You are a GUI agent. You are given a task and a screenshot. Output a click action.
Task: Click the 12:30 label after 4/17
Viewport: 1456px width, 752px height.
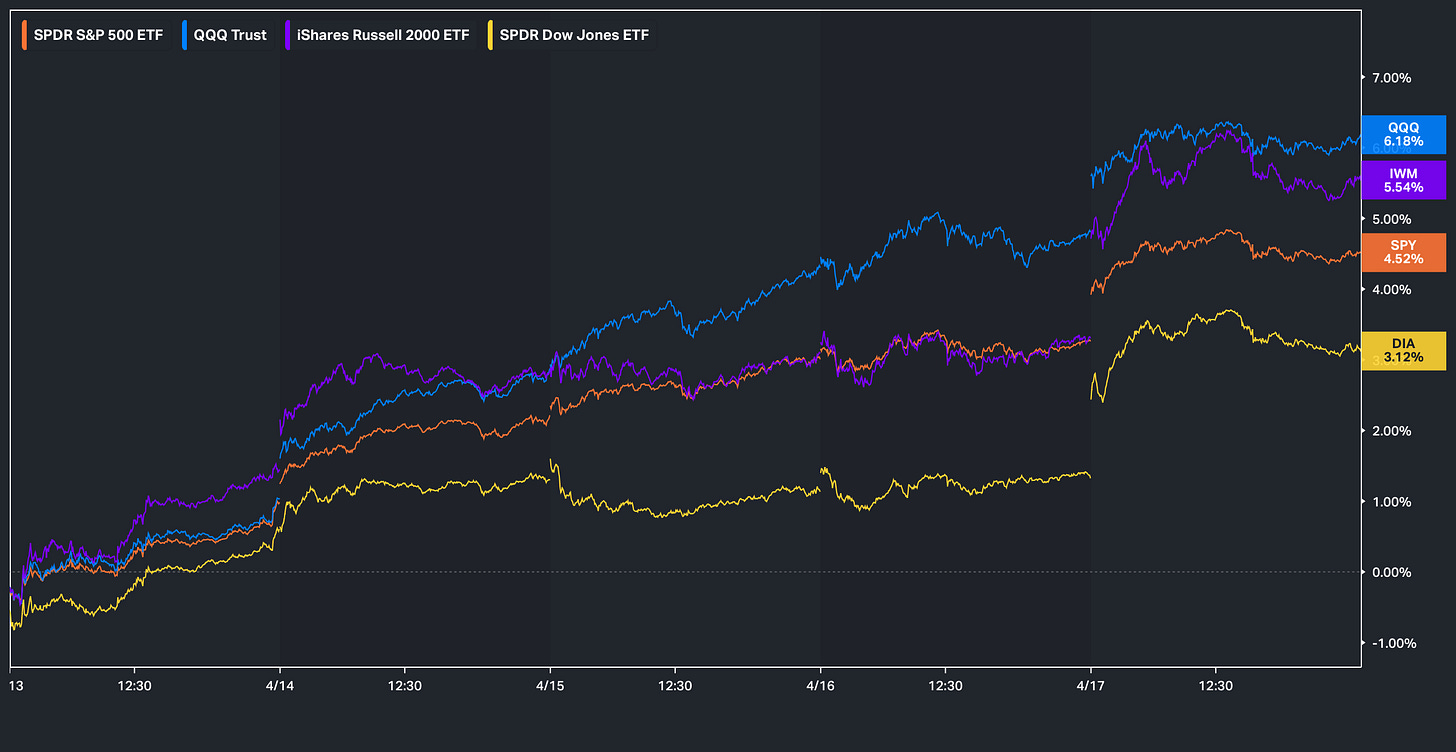click(1215, 686)
